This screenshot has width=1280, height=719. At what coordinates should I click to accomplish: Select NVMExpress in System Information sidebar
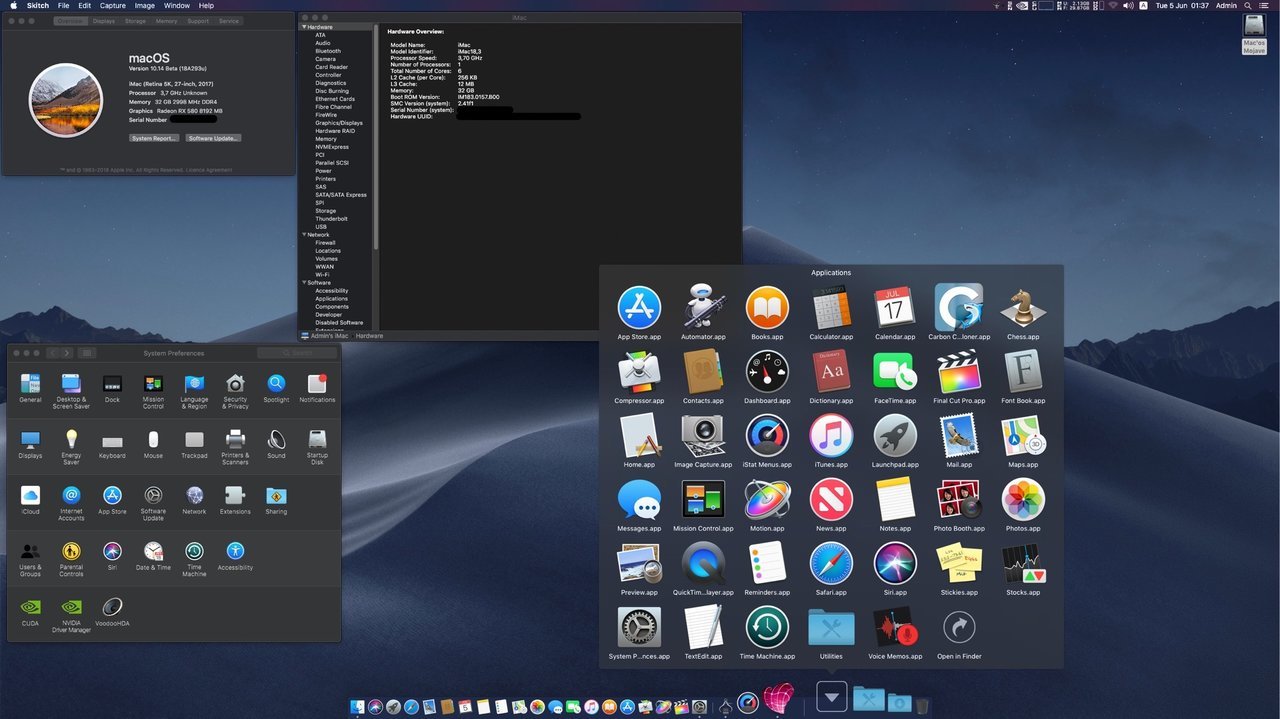(x=332, y=147)
